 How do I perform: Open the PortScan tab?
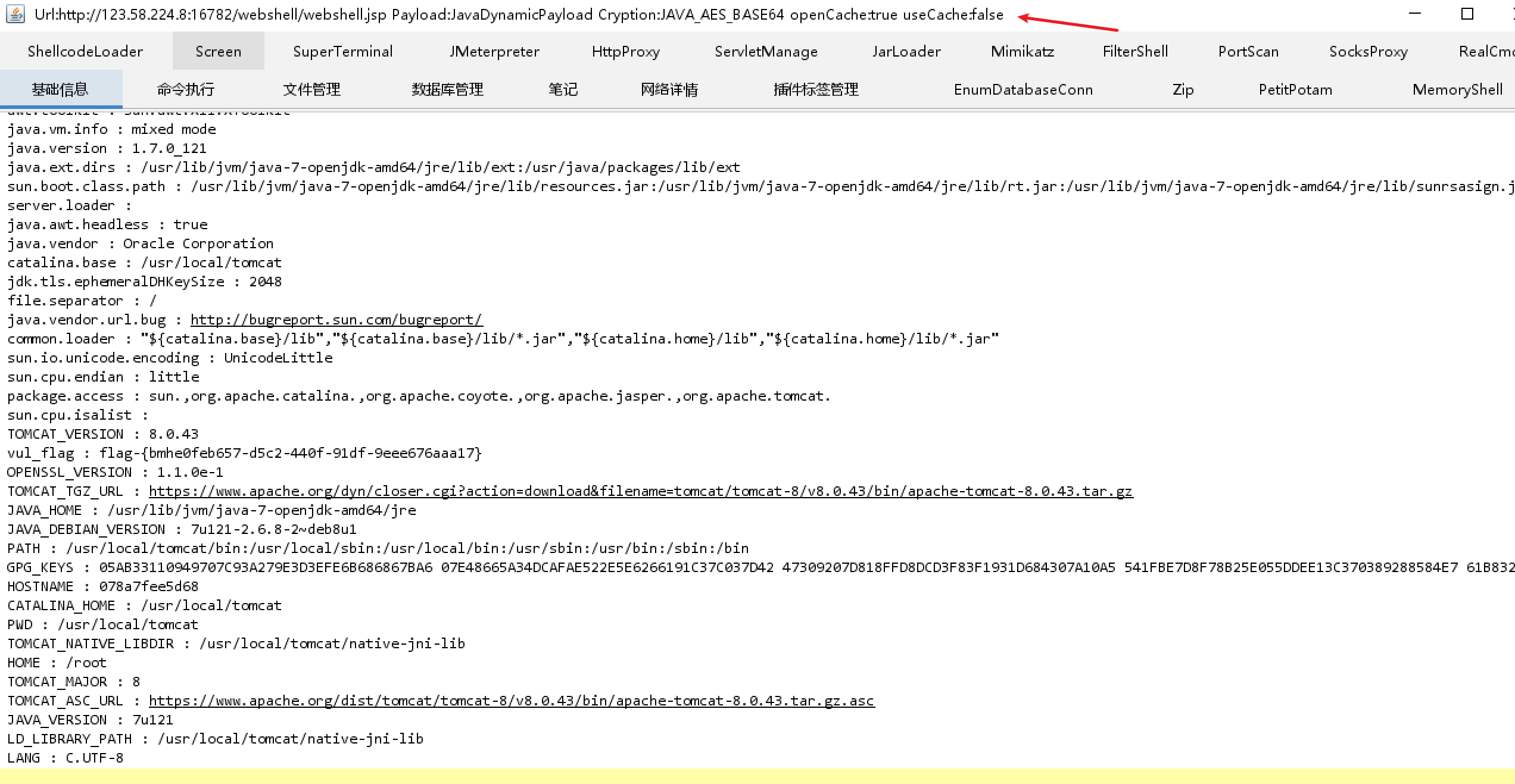(1248, 52)
